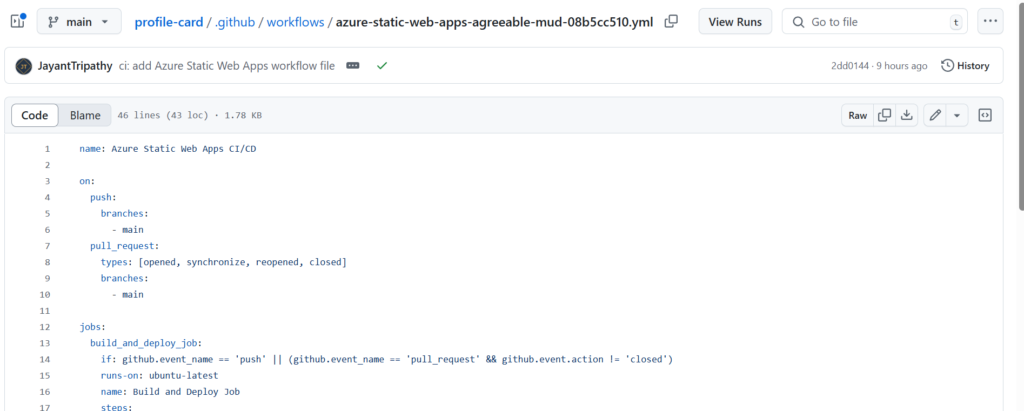This screenshot has width=1024, height=411.
Task: Click the 'on:' code line
Action: point(88,181)
